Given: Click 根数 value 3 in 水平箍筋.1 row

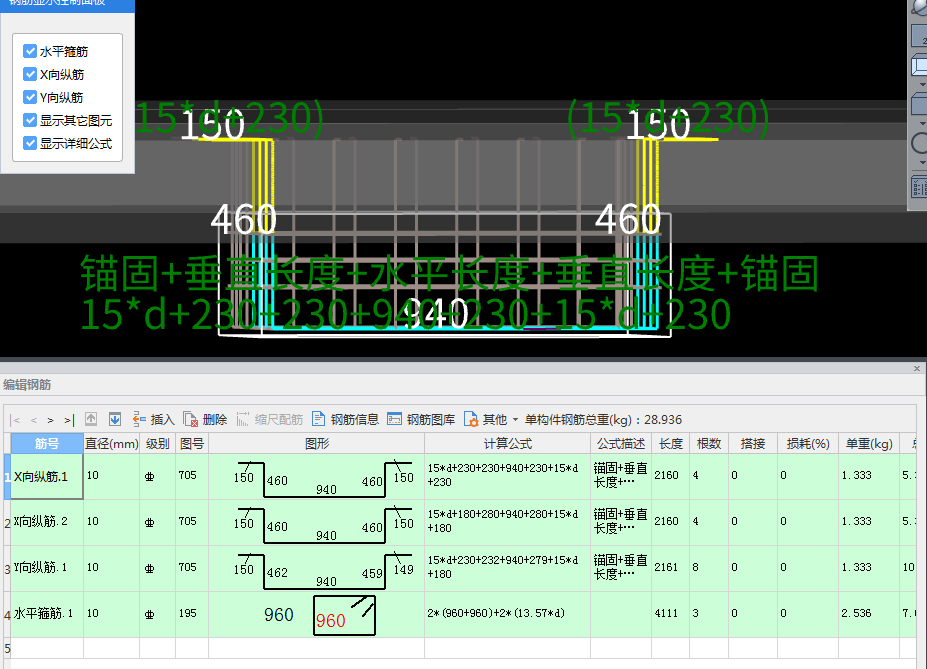Looking at the screenshot, I should (x=695, y=613).
